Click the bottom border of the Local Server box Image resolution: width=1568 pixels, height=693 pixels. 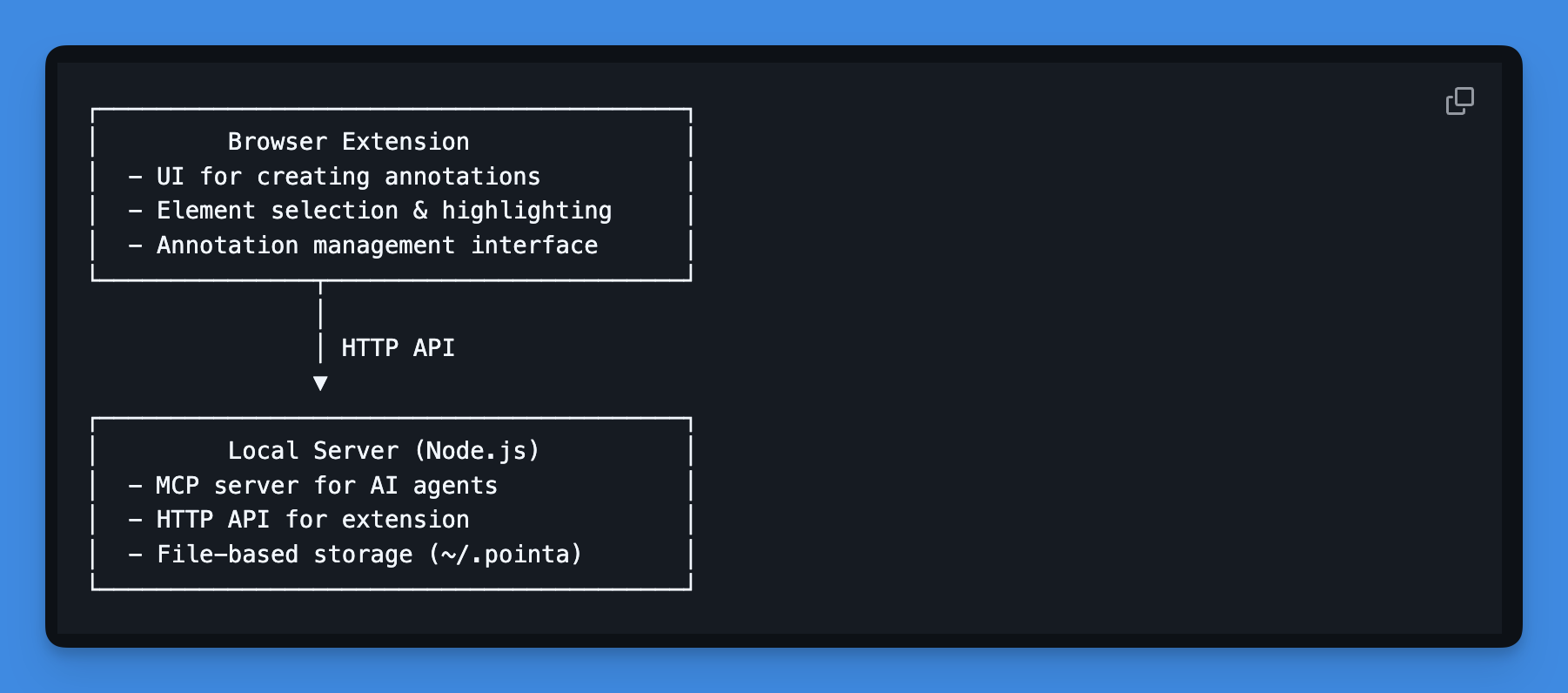(x=392, y=587)
